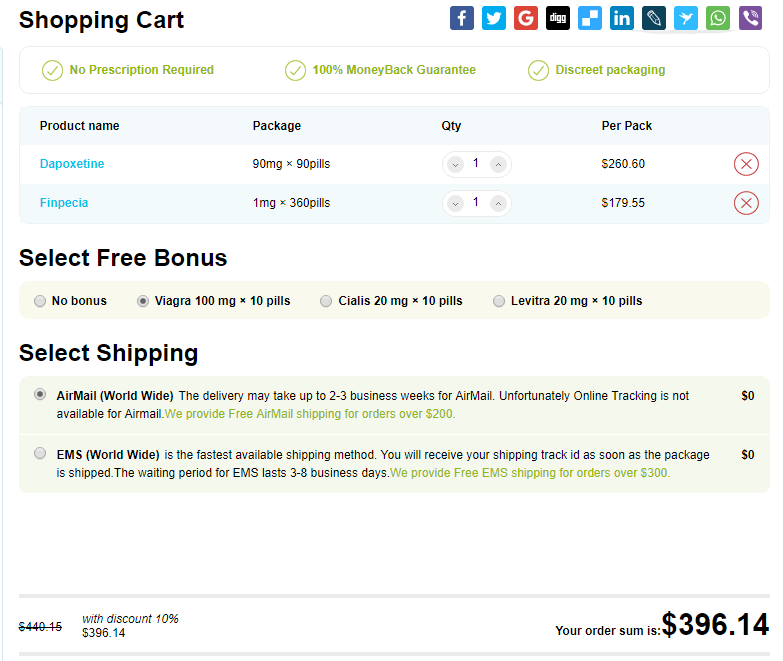783x661 pixels.
Task: Share via the LinkedIn icon
Action: point(621,18)
